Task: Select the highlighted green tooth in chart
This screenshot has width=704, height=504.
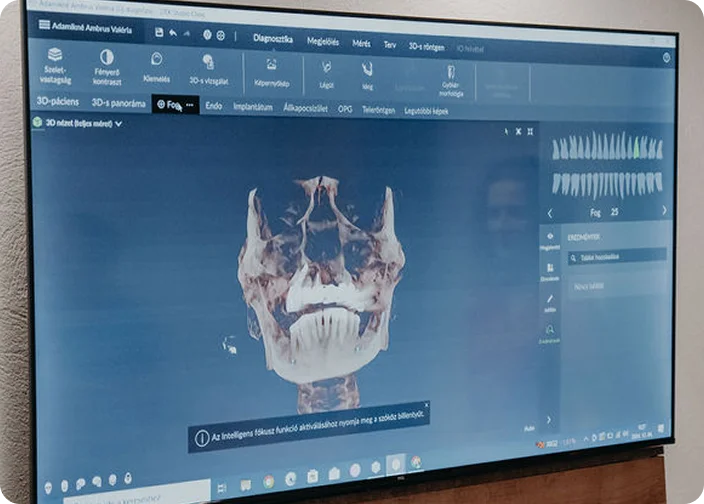Action: pyautogui.click(x=636, y=148)
